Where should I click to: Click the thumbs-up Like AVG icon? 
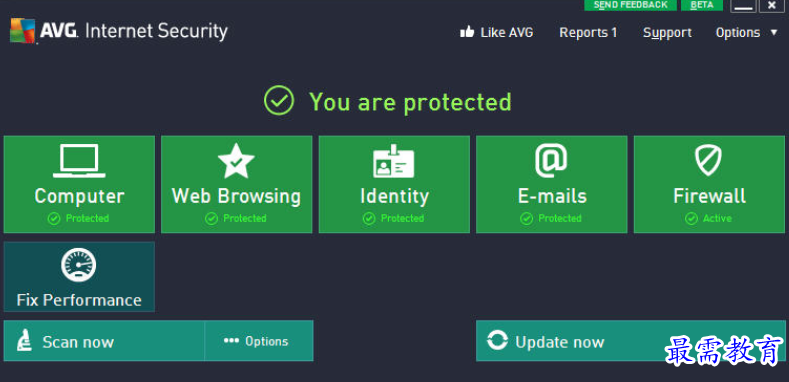[467, 32]
